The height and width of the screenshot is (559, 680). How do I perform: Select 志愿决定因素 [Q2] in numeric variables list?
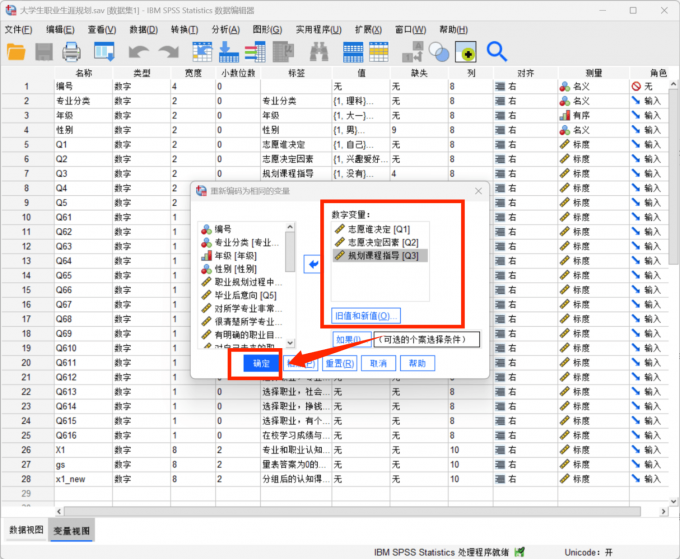click(x=379, y=242)
